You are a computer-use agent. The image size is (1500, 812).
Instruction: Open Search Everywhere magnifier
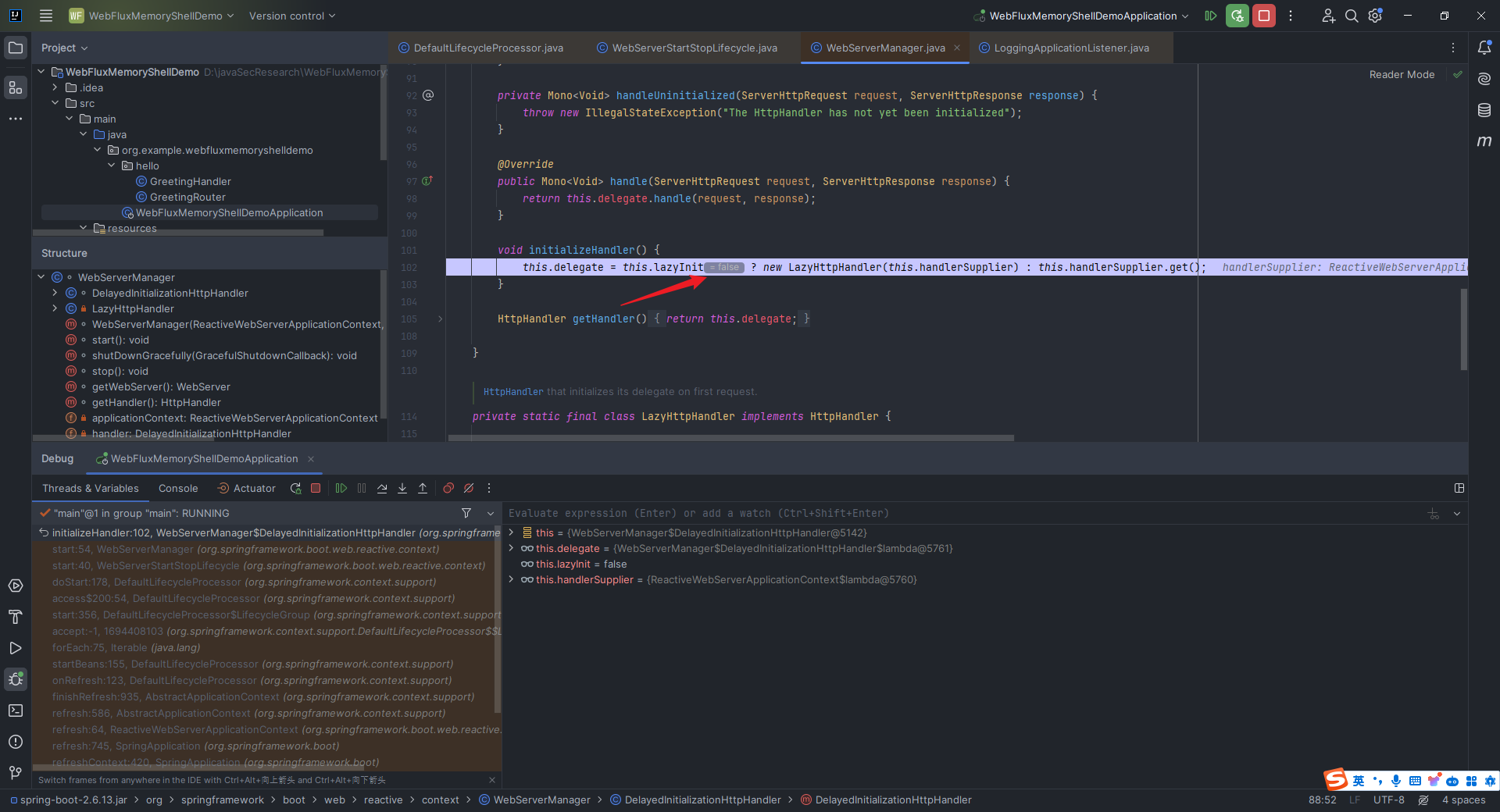(x=1352, y=16)
